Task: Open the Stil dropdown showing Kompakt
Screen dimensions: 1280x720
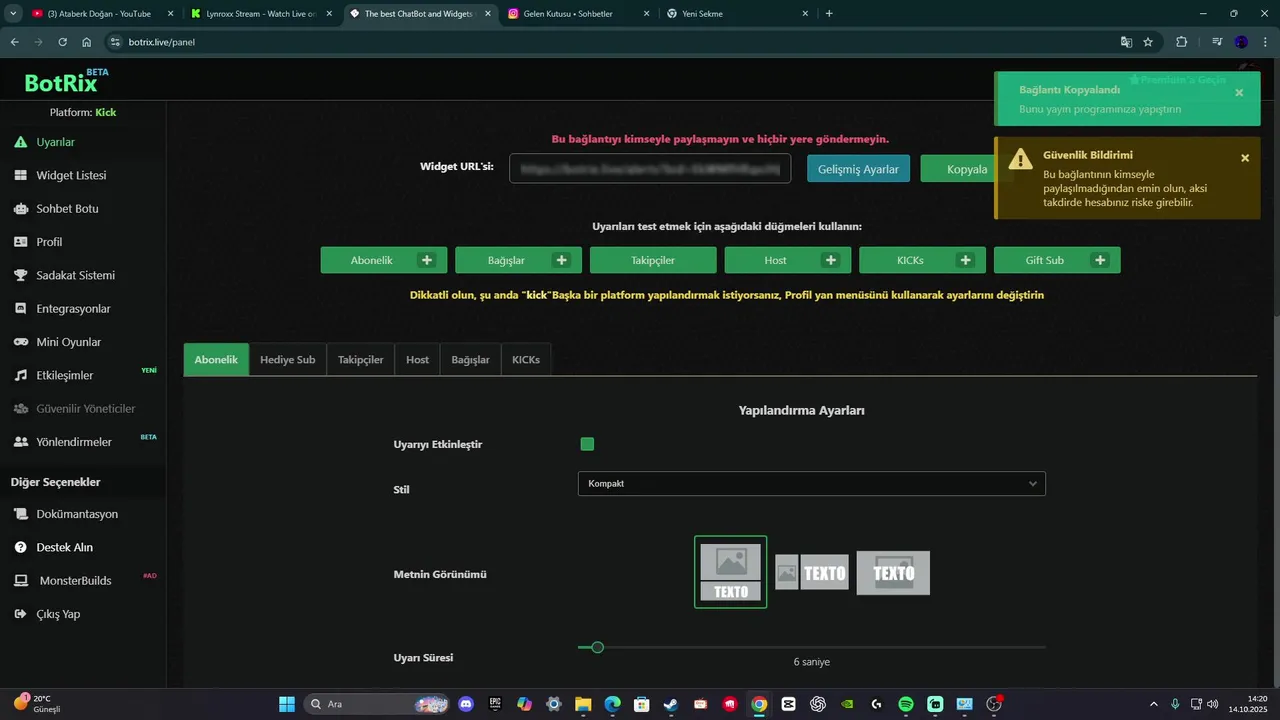Action: (x=811, y=484)
